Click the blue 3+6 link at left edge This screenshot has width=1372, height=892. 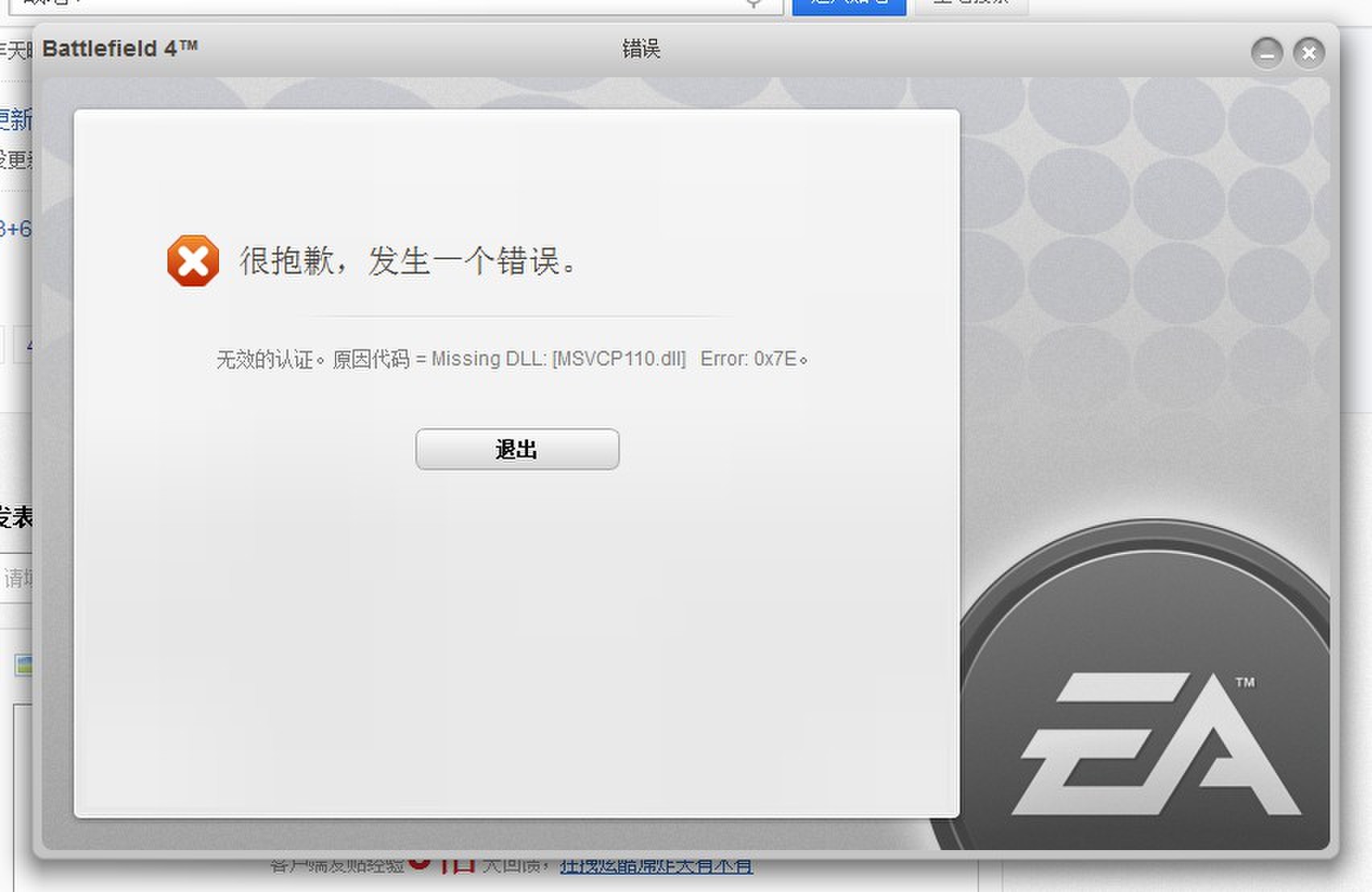(x=15, y=229)
